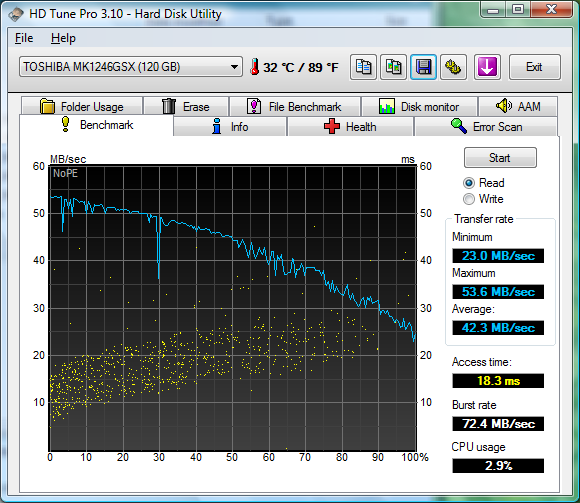580x503 pixels.
Task: Expand the TOSHIBA MK1246GSX drive dropdown
Action: [x=131, y=67]
